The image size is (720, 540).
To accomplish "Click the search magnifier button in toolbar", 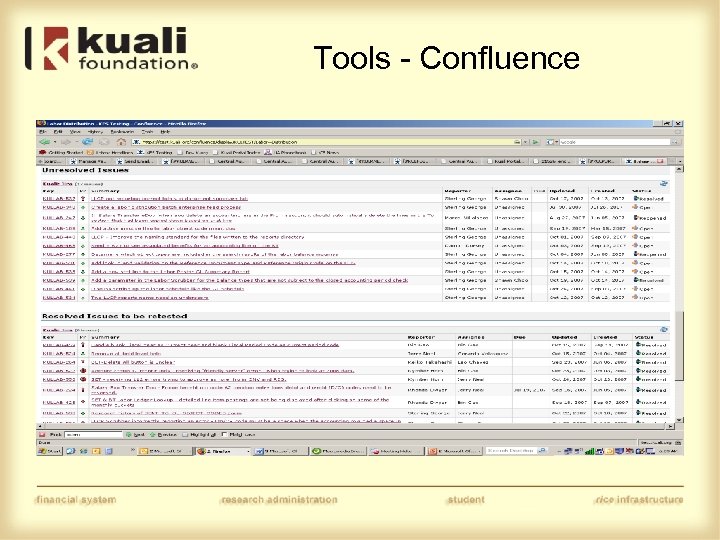I will (674, 142).
